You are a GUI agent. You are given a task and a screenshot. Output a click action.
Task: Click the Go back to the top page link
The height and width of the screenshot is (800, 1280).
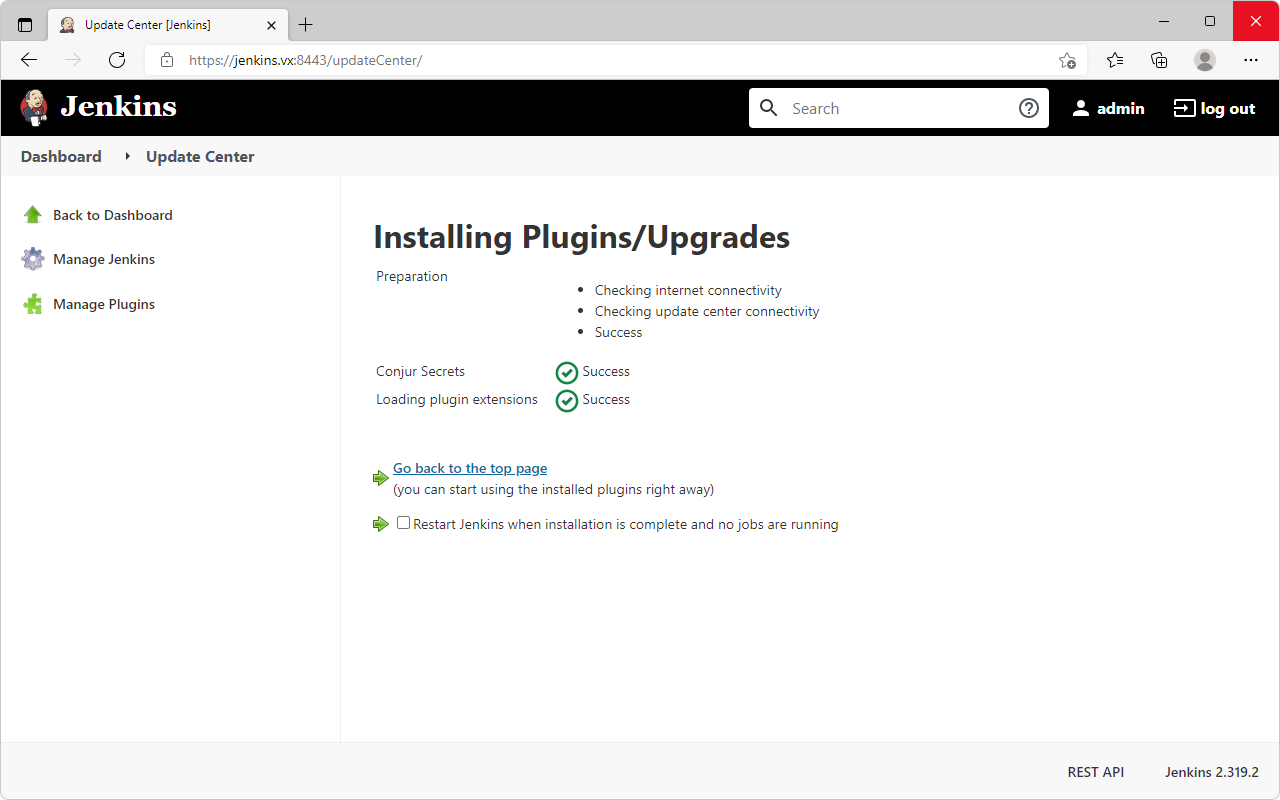pyautogui.click(x=470, y=468)
